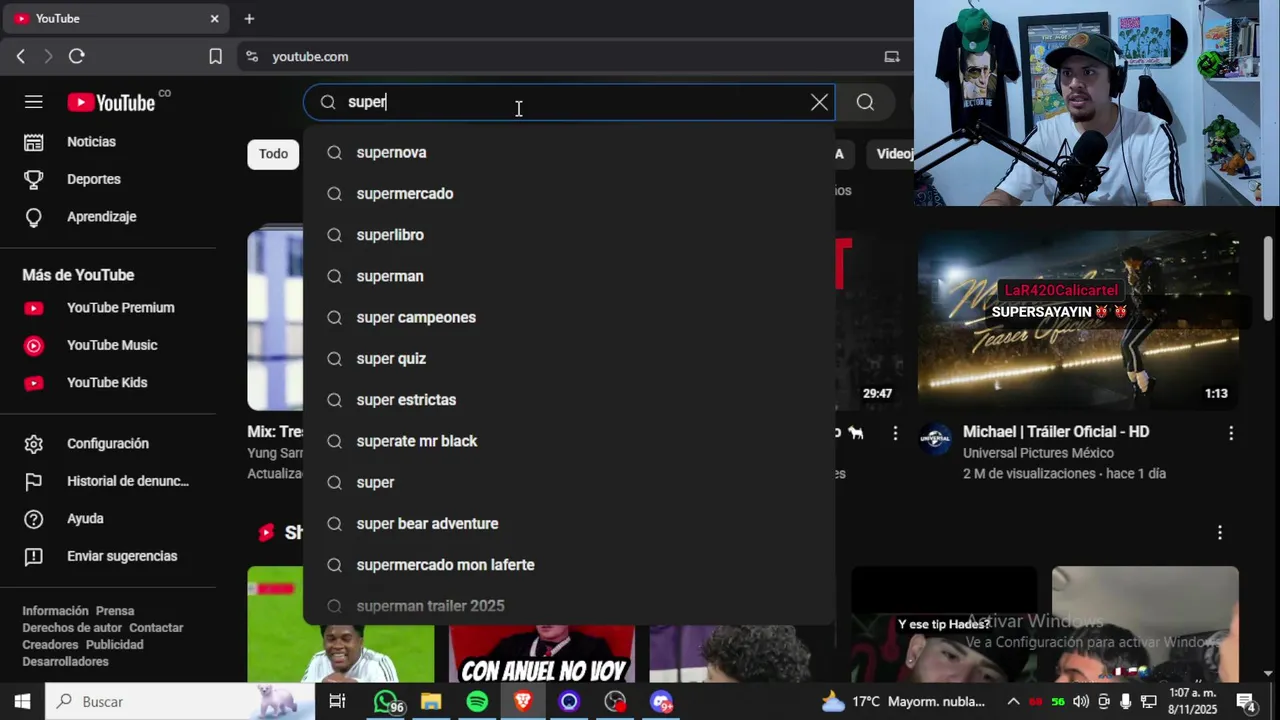Open a new browser tab with plus
The width and height of the screenshot is (1280, 720).
click(x=249, y=18)
